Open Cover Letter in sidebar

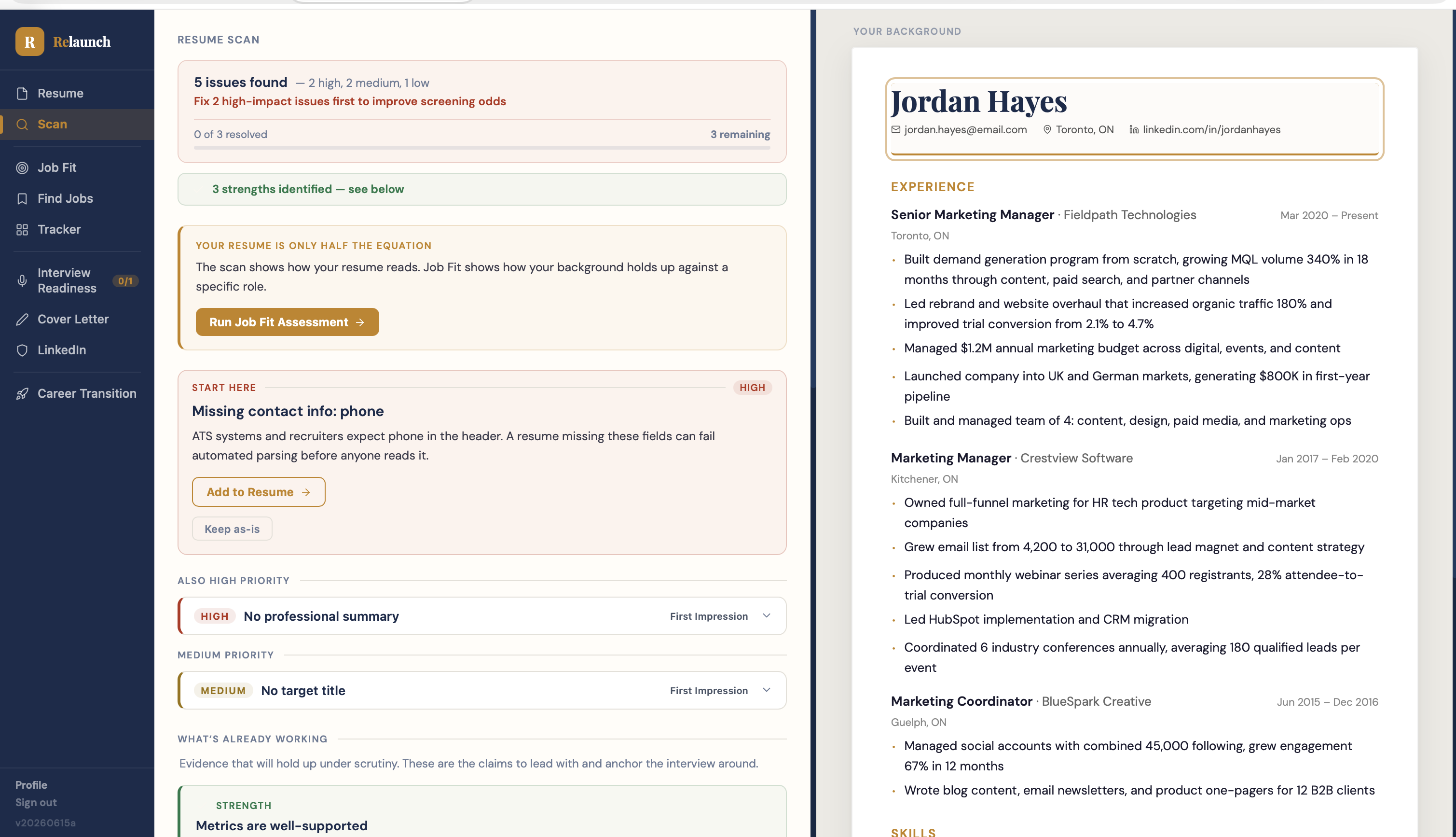click(77, 319)
